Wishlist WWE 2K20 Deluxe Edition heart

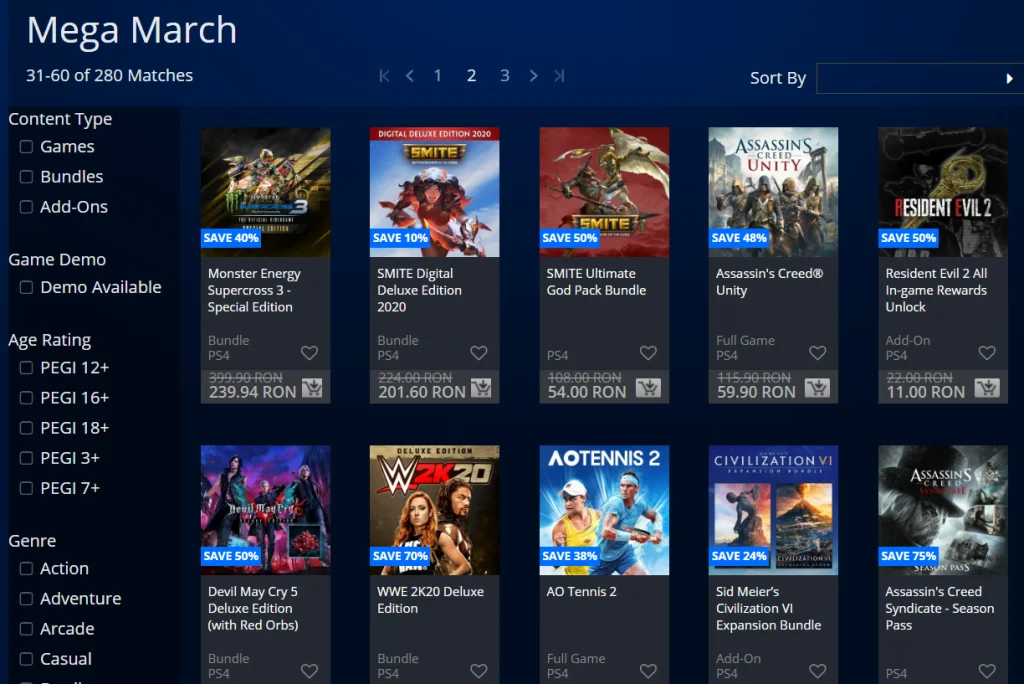point(479,671)
